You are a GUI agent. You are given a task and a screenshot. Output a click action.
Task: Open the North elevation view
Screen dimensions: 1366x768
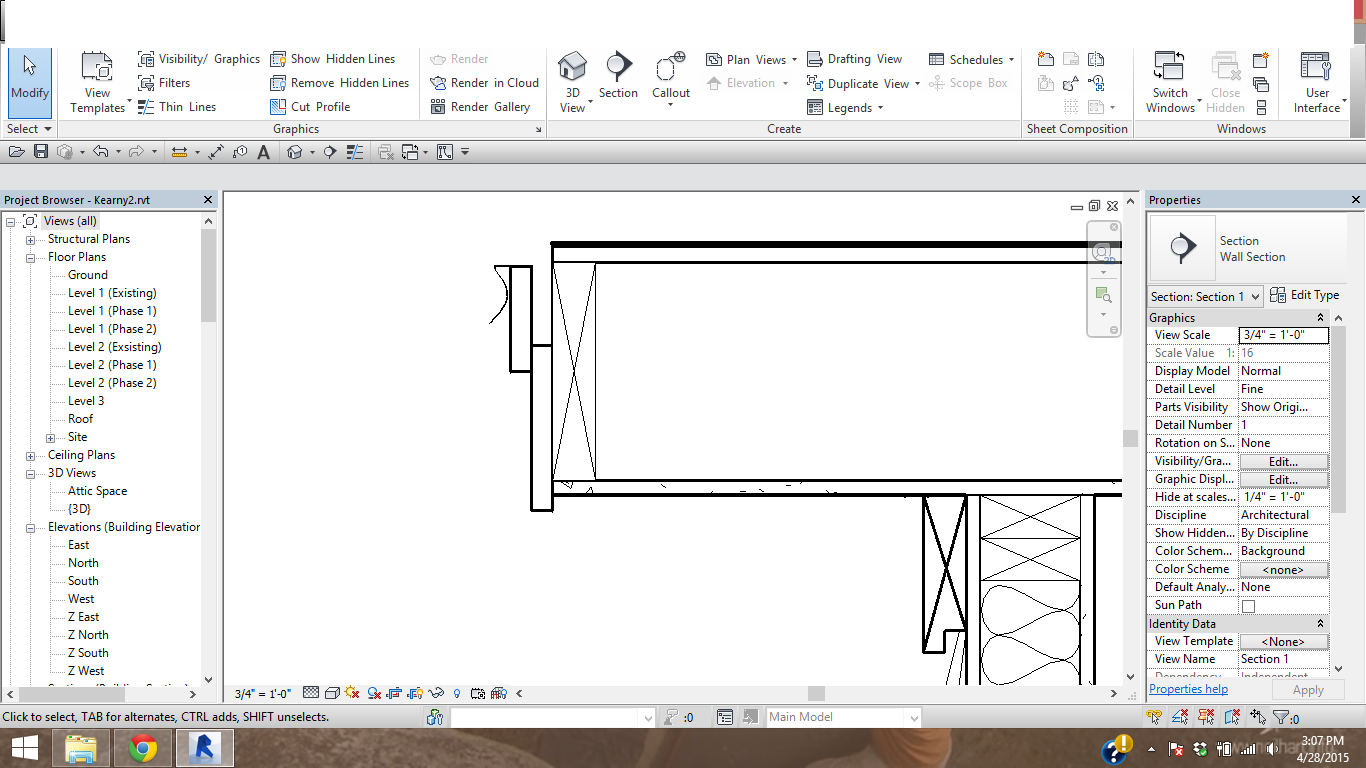83,563
